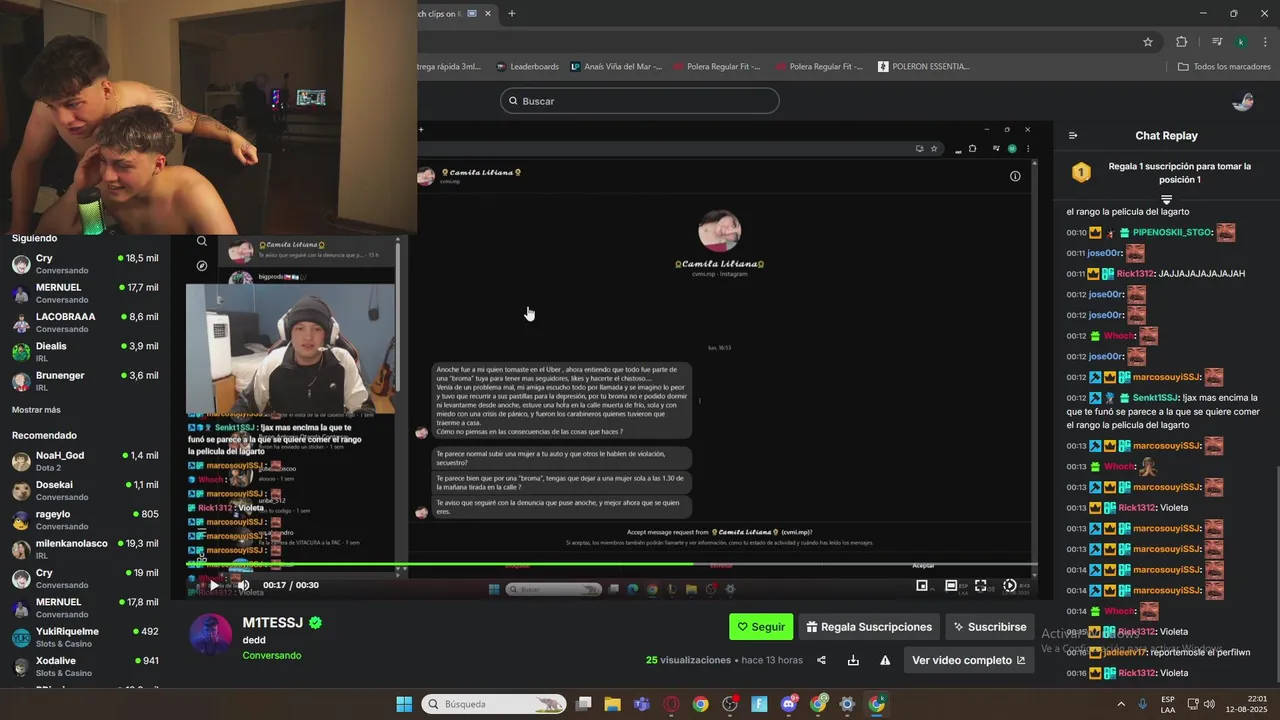Click Regala Suscripciones button

point(869,627)
